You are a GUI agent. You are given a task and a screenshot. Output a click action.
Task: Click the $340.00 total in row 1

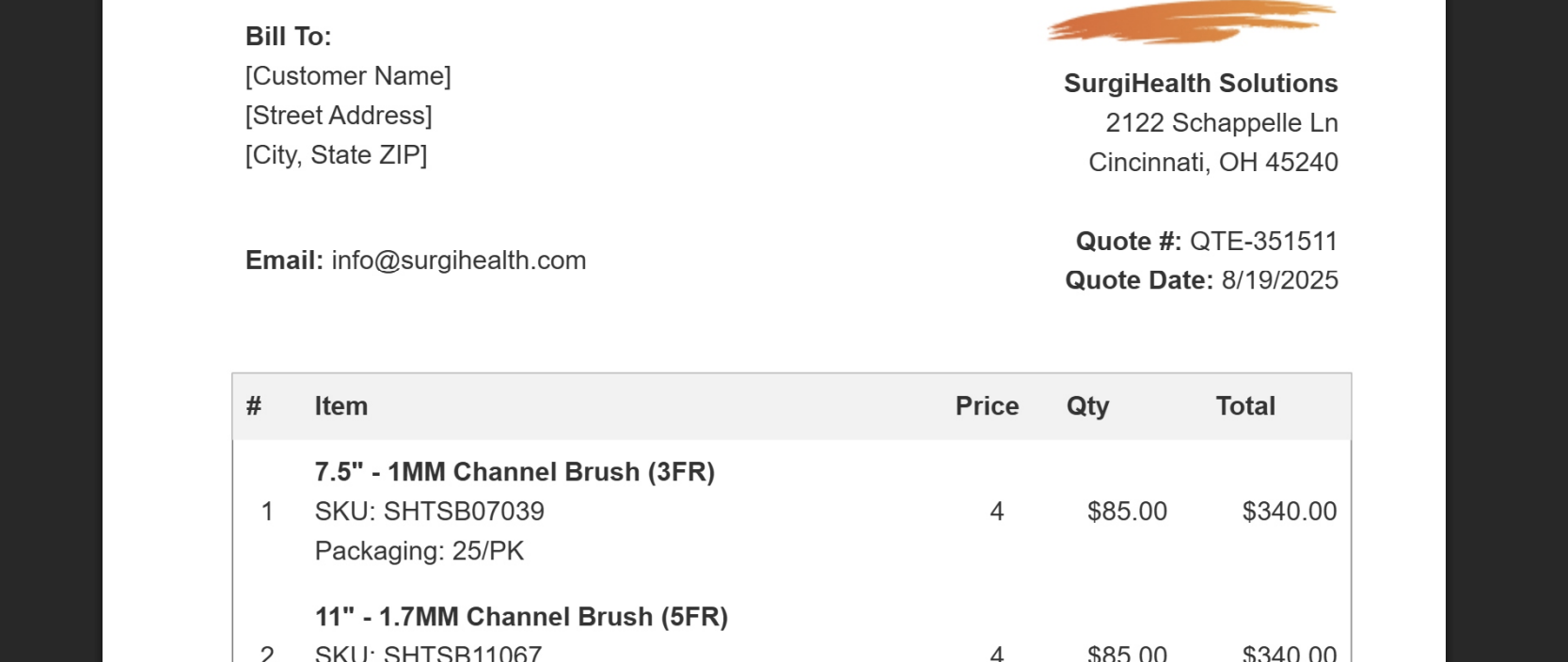click(x=1290, y=512)
